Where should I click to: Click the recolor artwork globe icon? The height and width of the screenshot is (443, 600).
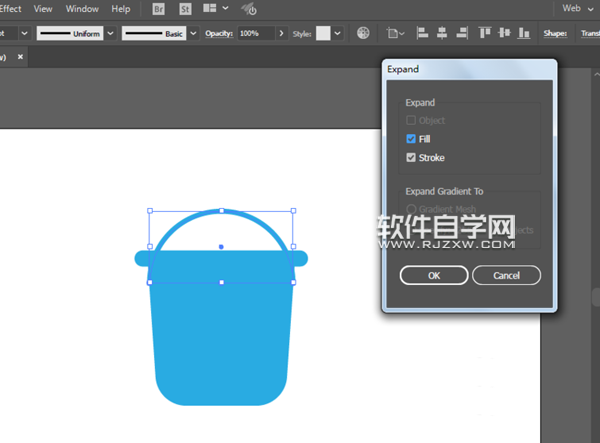pyautogui.click(x=363, y=33)
